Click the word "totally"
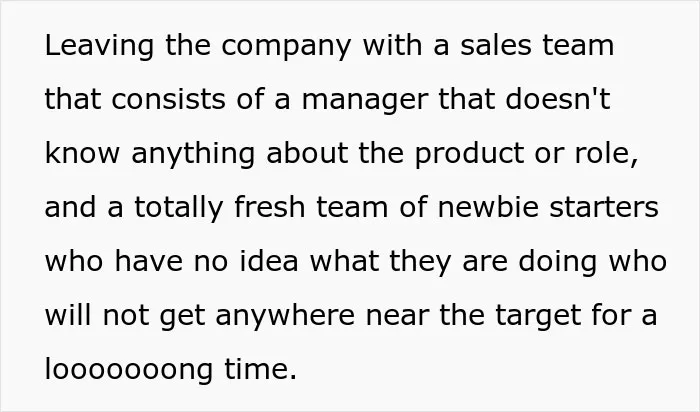The image size is (700, 412). 179,209
